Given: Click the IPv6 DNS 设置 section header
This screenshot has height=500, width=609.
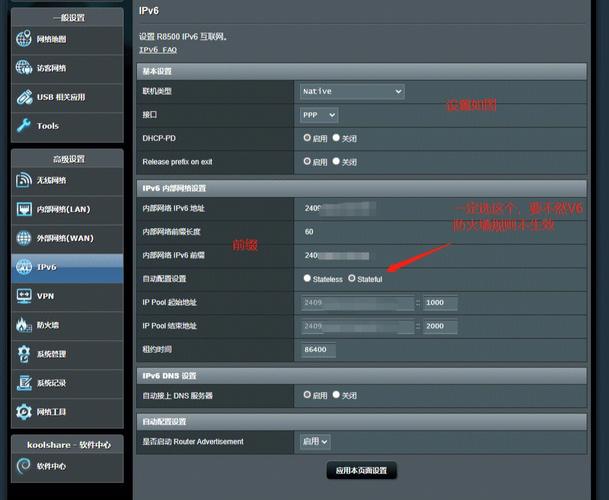Looking at the screenshot, I should [x=361, y=376].
